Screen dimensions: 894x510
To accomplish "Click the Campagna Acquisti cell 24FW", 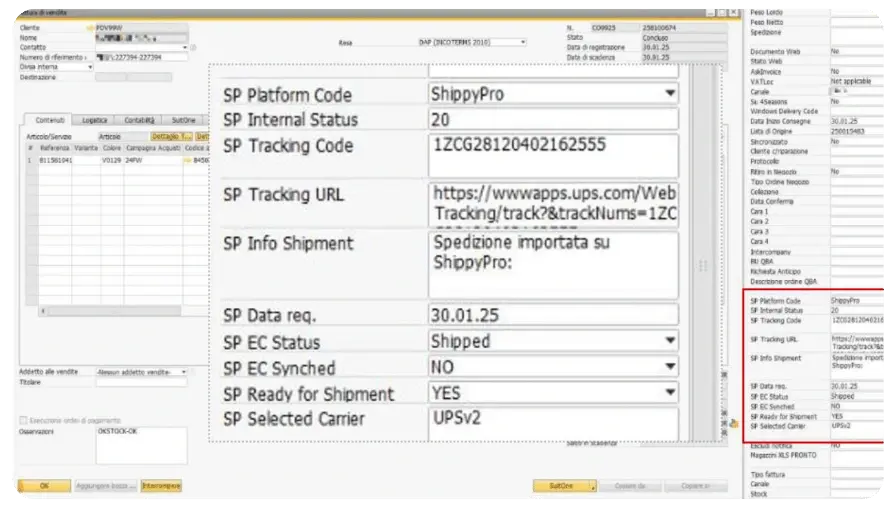I will 153,161.
